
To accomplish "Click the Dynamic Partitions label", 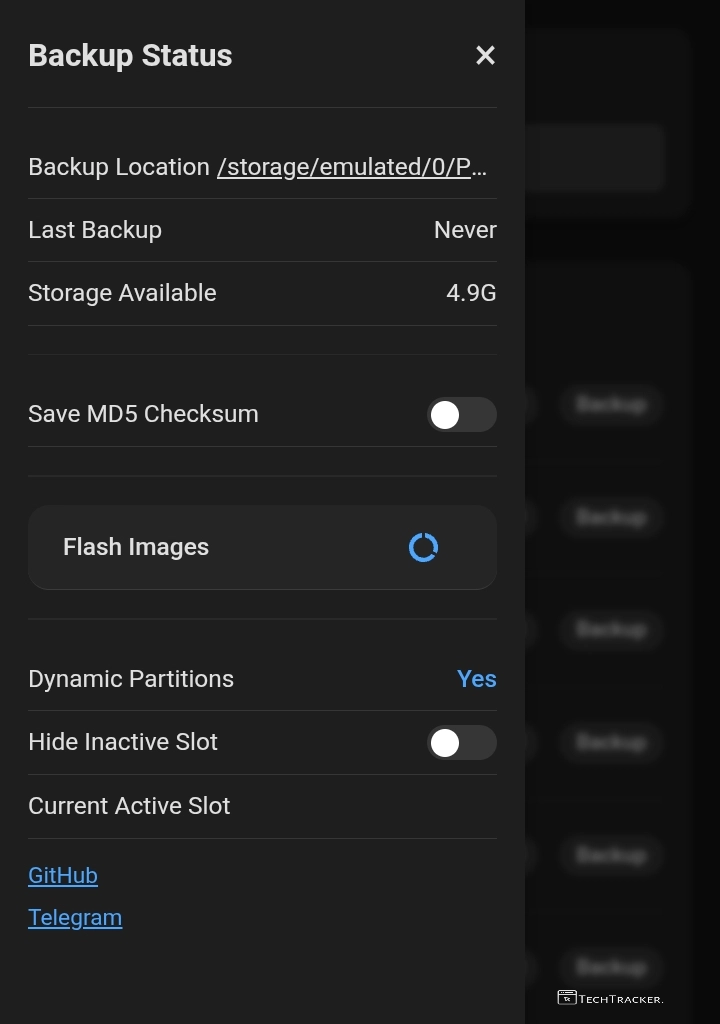I will (131, 679).
